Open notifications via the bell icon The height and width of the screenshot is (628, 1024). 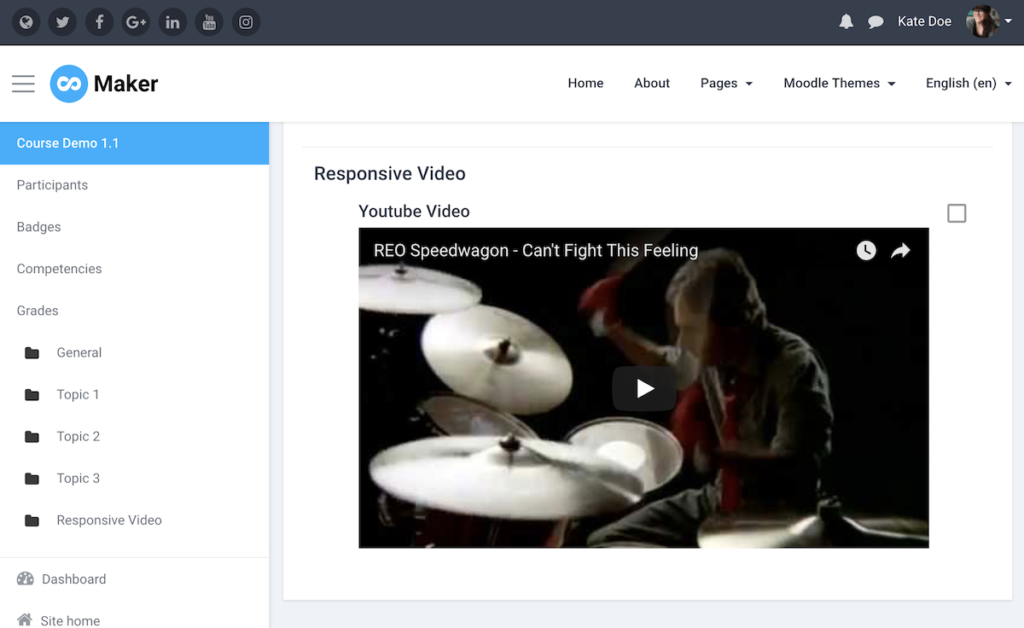pyautogui.click(x=845, y=21)
